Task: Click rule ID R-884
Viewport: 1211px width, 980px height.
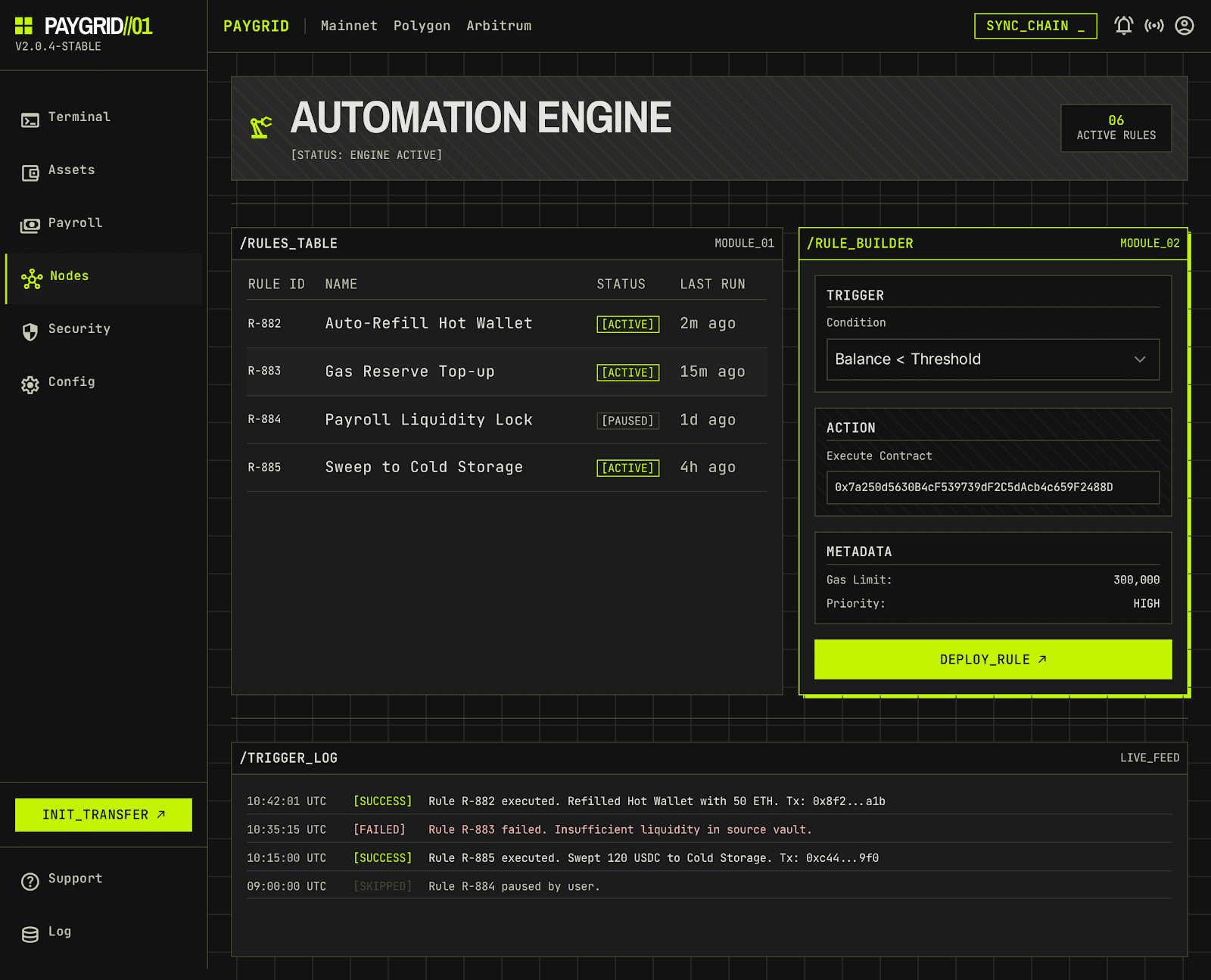Action: coord(264,419)
